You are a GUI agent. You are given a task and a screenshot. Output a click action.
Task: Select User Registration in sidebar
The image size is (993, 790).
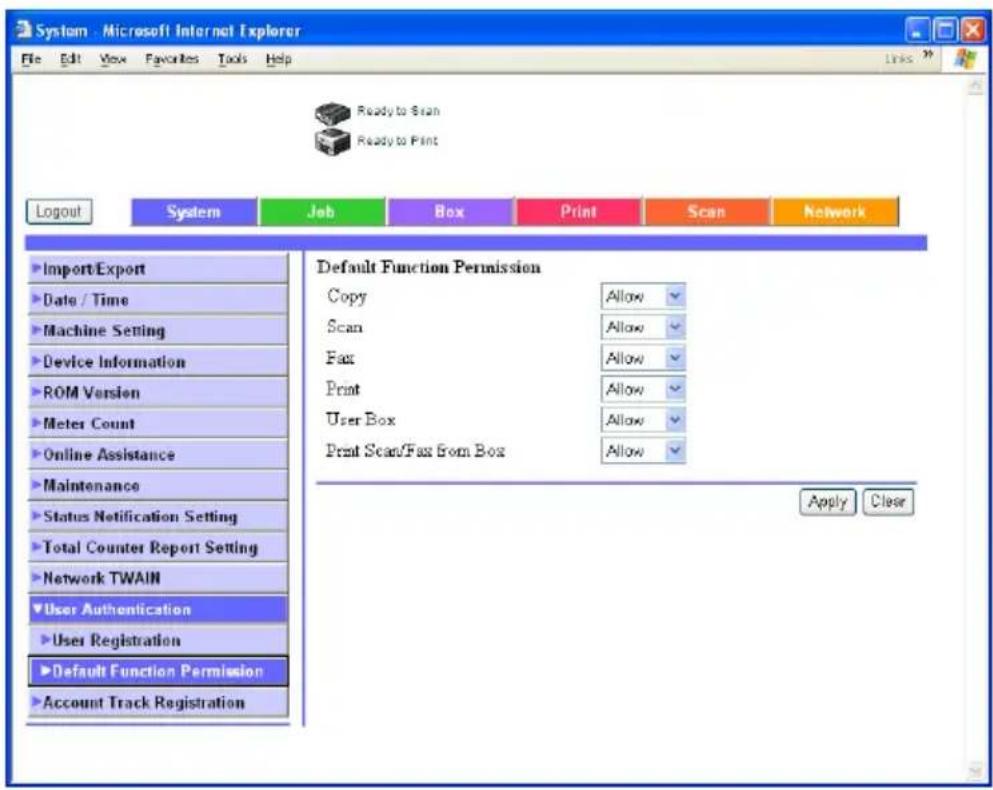click(x=158, y=640)
